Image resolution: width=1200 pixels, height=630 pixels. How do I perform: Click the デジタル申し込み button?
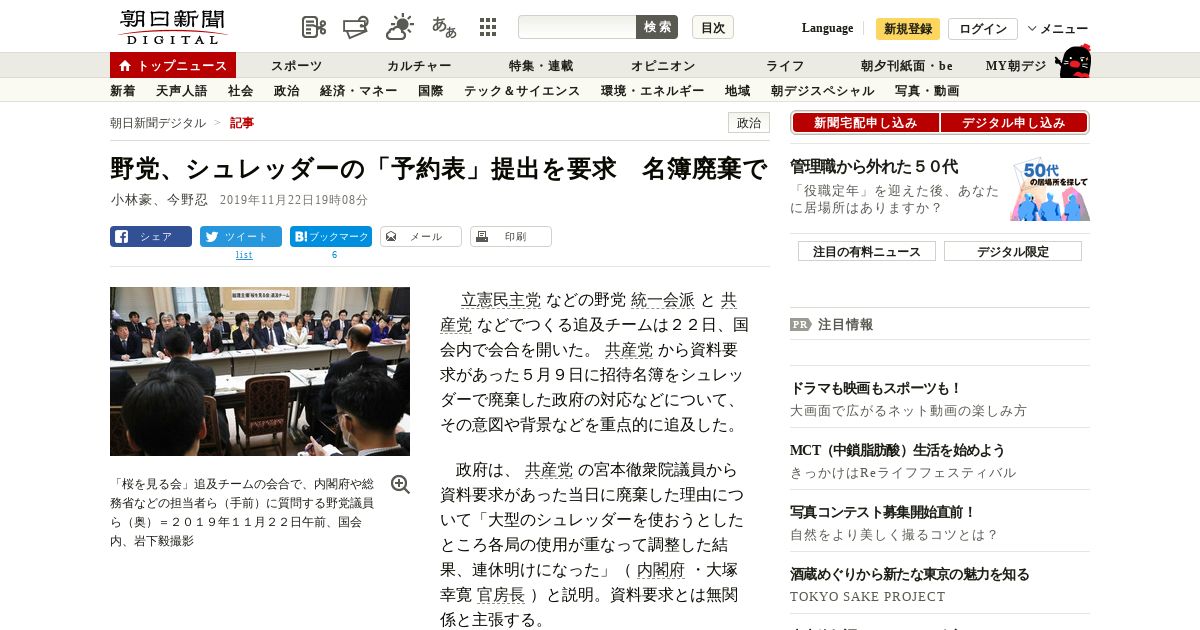click(x=1014, y=123)
